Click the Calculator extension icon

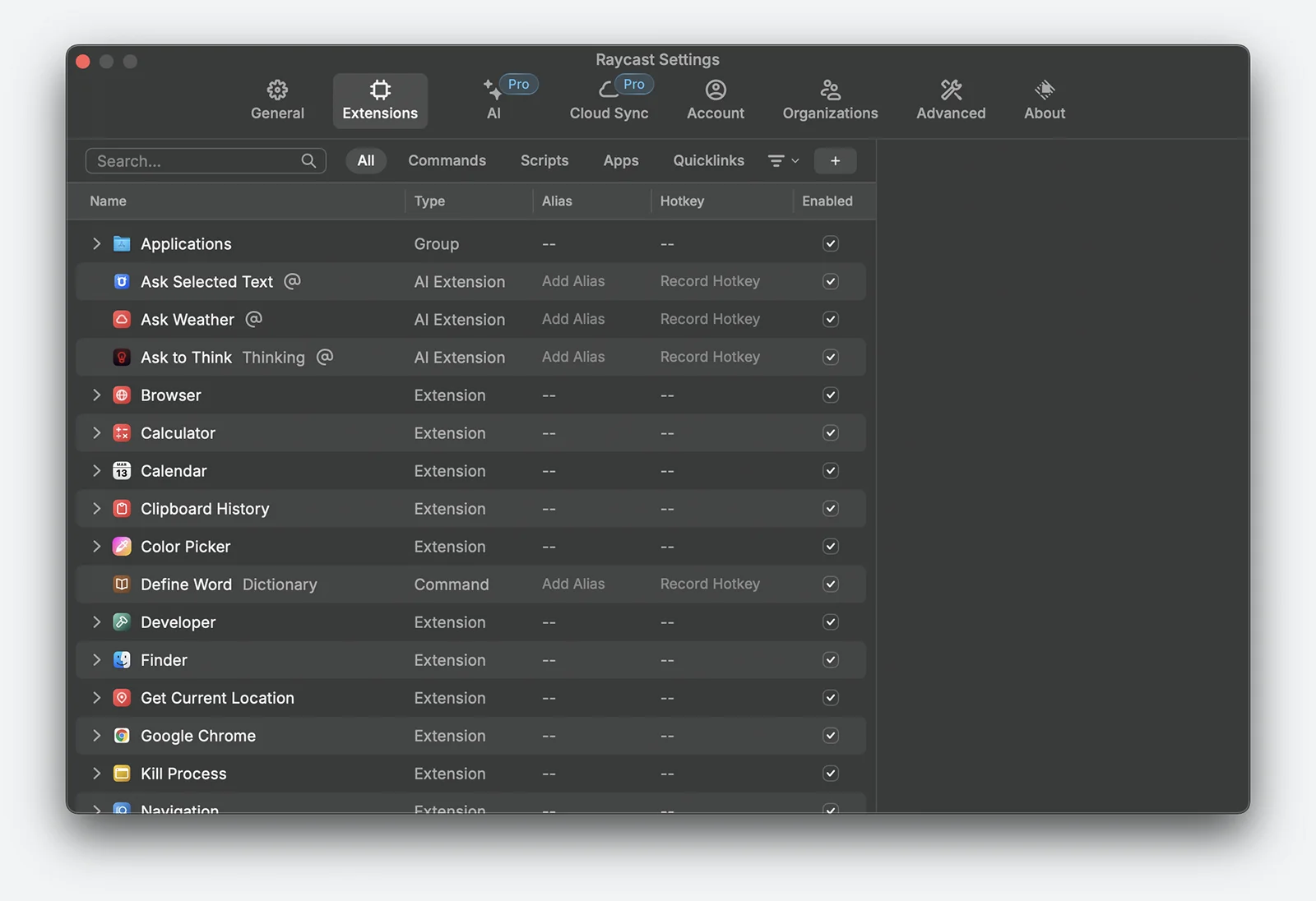[x=122, y=432]
